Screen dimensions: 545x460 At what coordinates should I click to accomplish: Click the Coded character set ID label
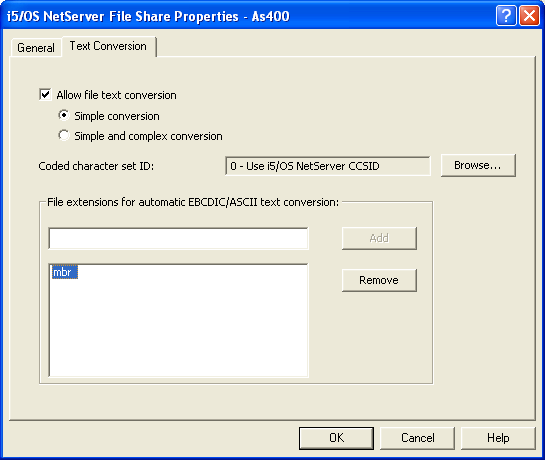96,166
